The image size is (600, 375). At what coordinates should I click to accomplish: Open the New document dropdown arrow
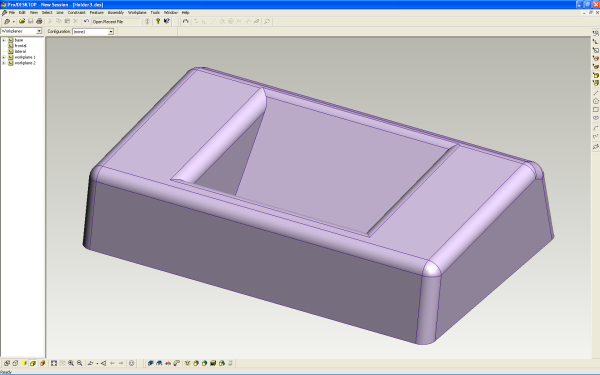pos(13,22)
